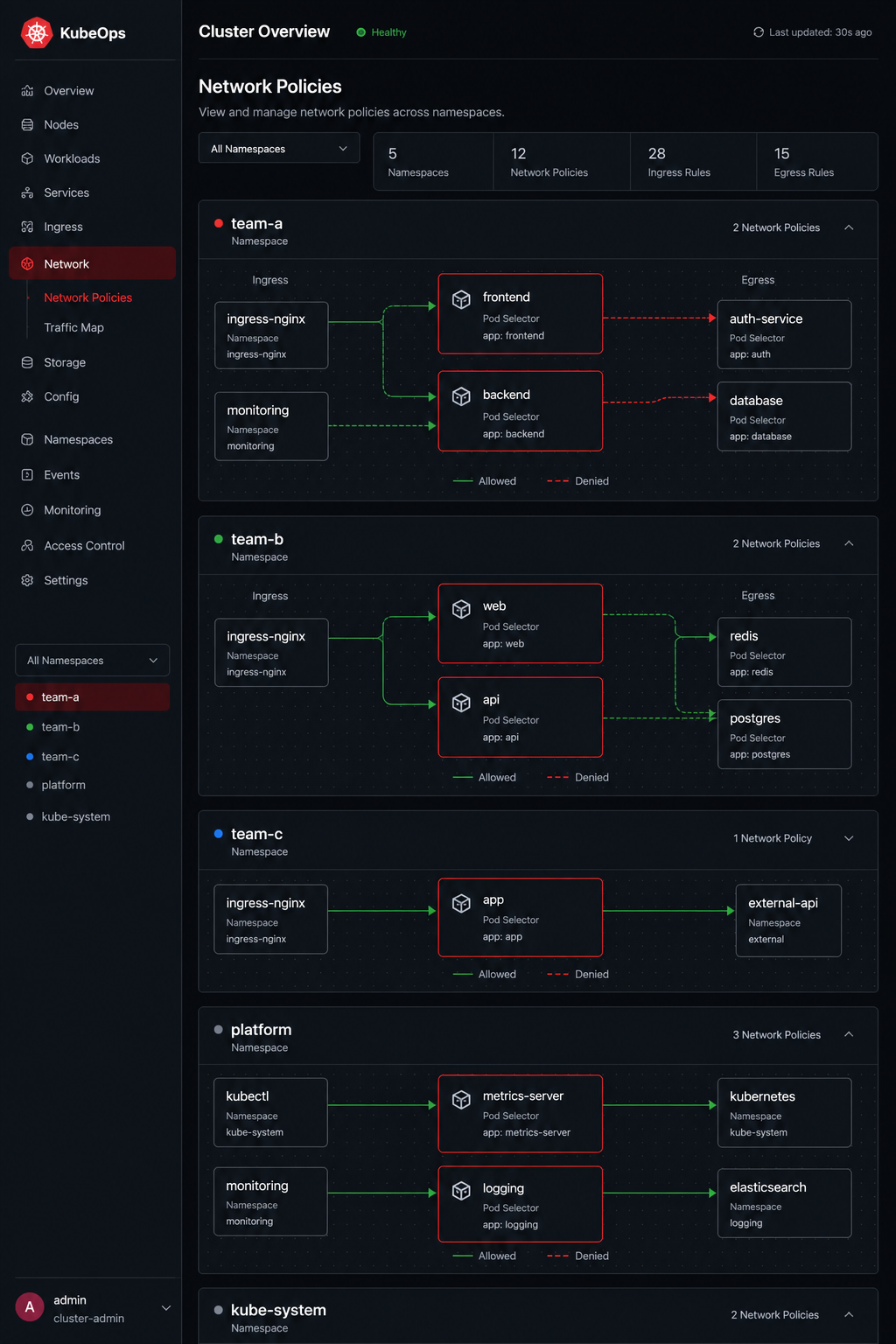
Task: Open the Workloads menu item
Action: (x=92, y=159)
